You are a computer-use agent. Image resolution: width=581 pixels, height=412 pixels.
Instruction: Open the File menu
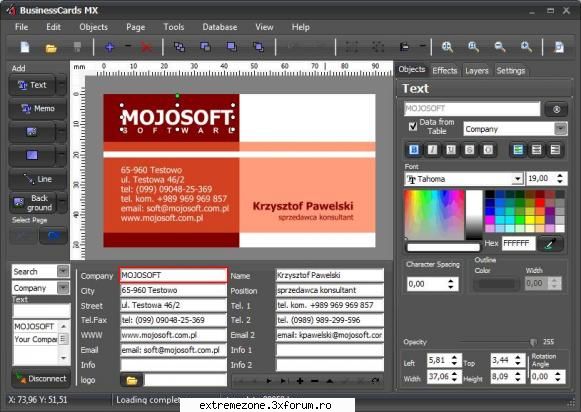click(21, 27)
